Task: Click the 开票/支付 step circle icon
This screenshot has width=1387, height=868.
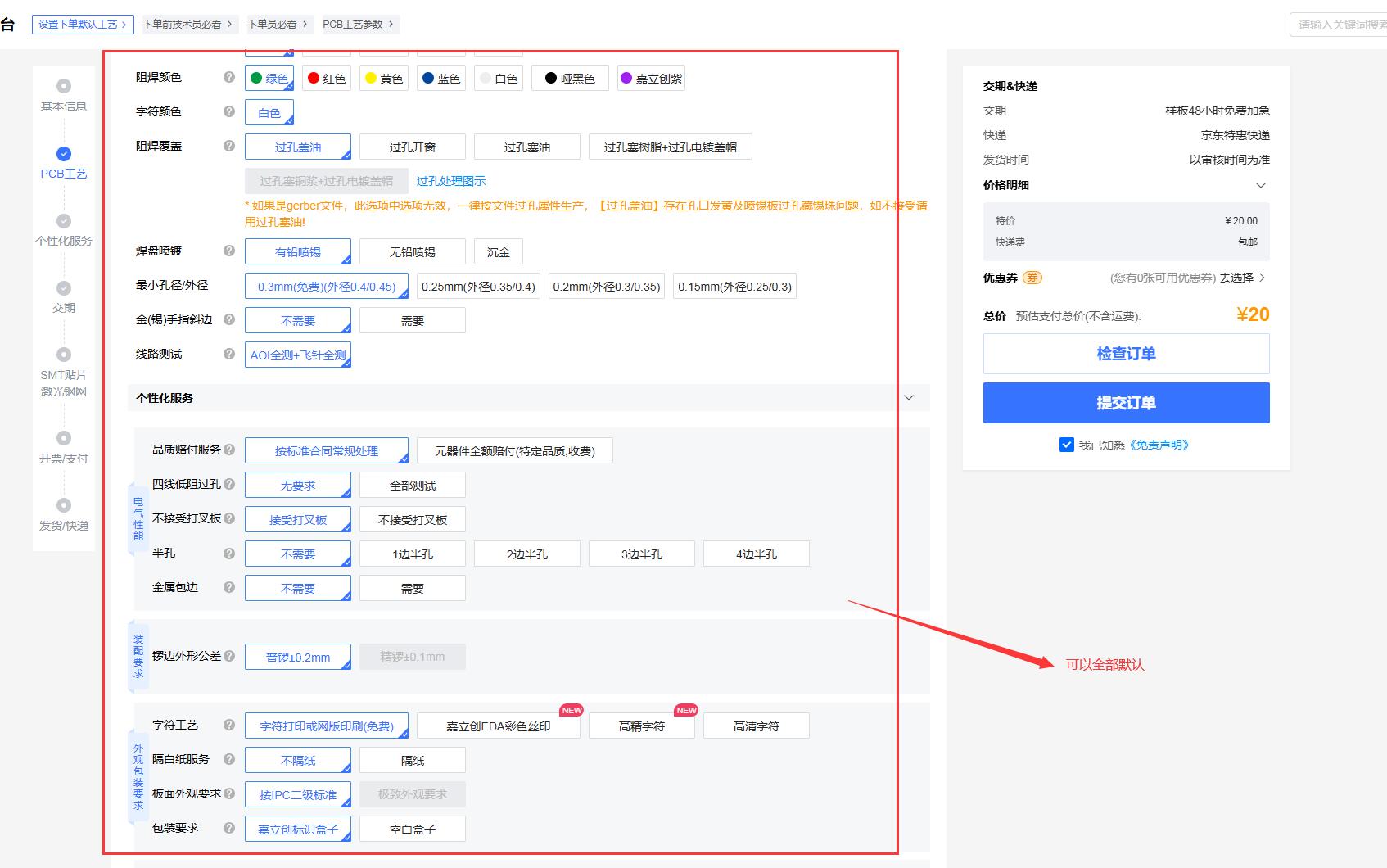Action: click(x=64, y=438)
